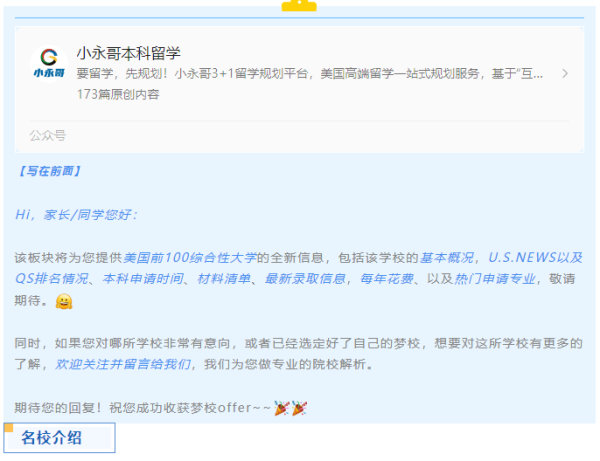The height and width of the screenshot is (461, 600).
Task: Click the 小永哥 account logo avatar
Action: (49, 64)
